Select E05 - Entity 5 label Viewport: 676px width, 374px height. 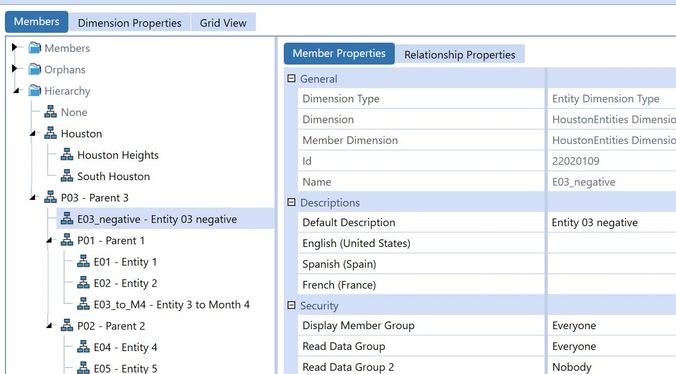(125, 368)
